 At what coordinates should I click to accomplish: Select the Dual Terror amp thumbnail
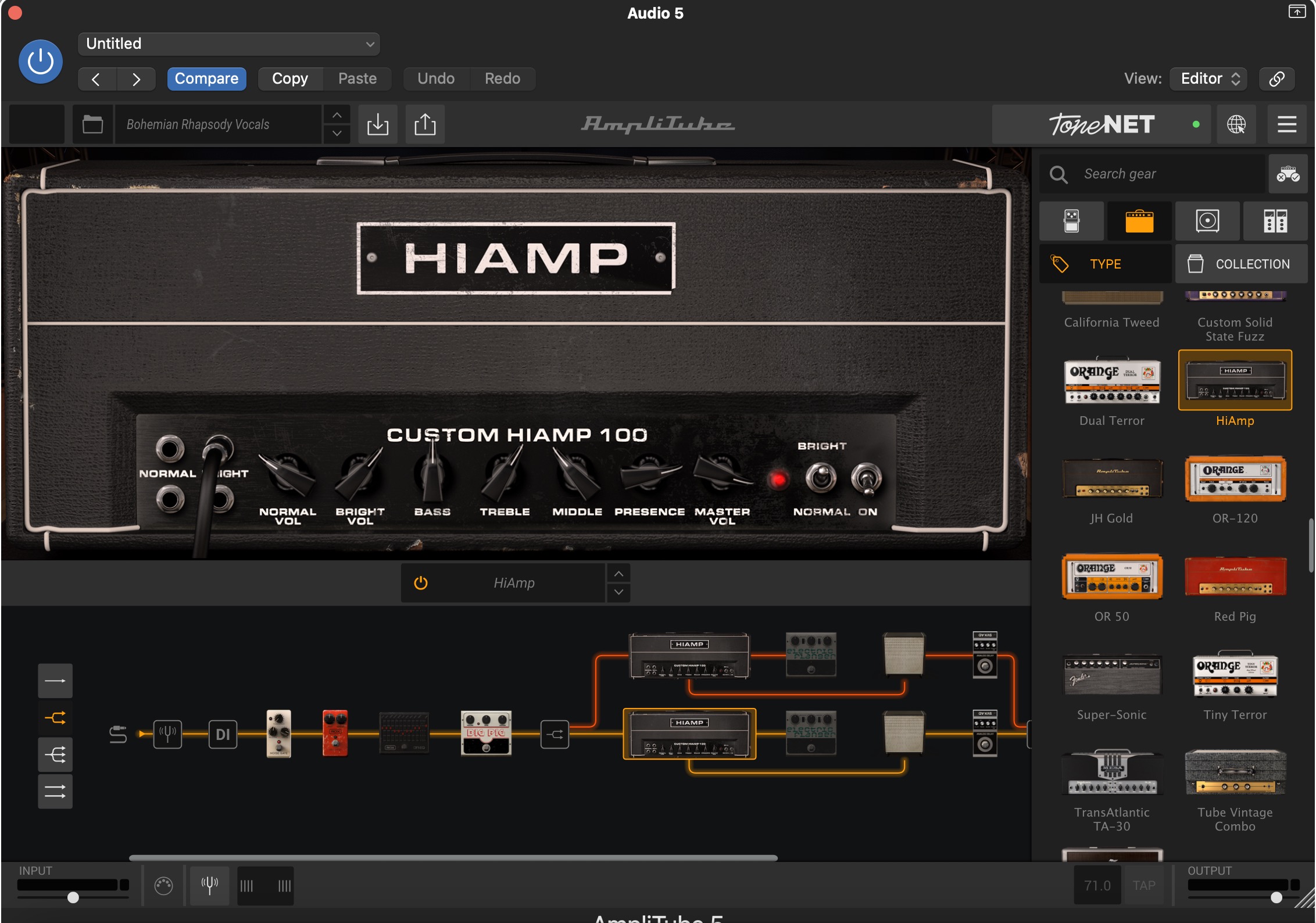pyautogui.click(x=1112, y=381)
